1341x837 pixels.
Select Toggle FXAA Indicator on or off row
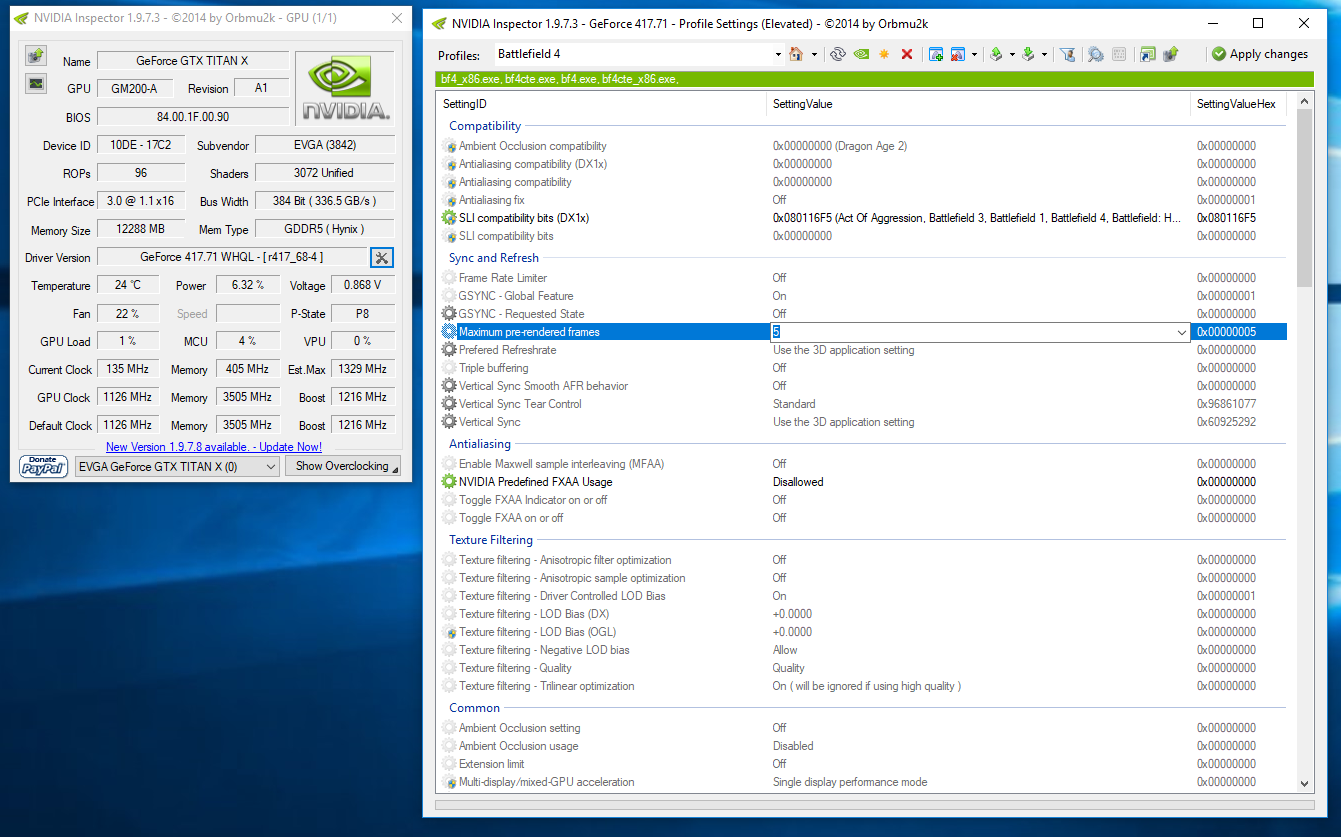[x=864, y=500]
